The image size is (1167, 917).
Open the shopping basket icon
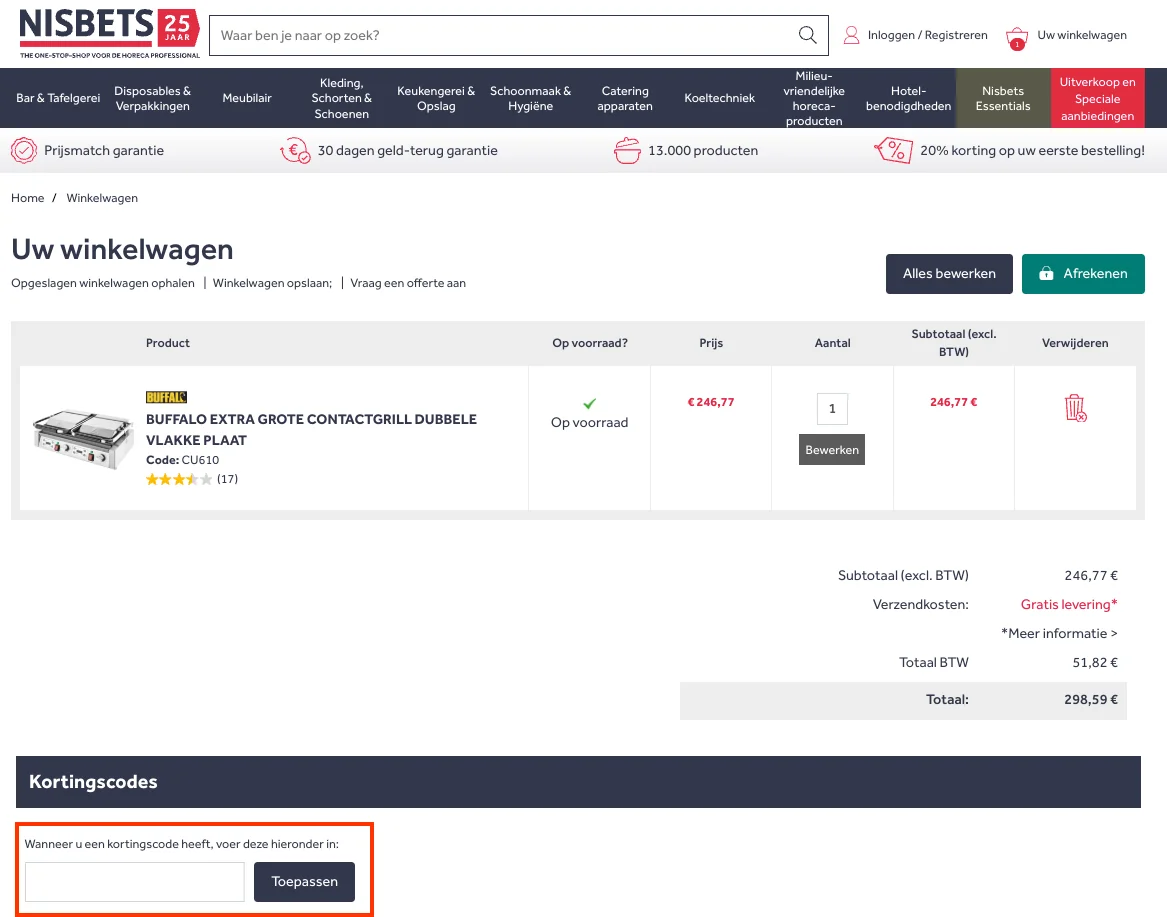[x=1017, y=37]
